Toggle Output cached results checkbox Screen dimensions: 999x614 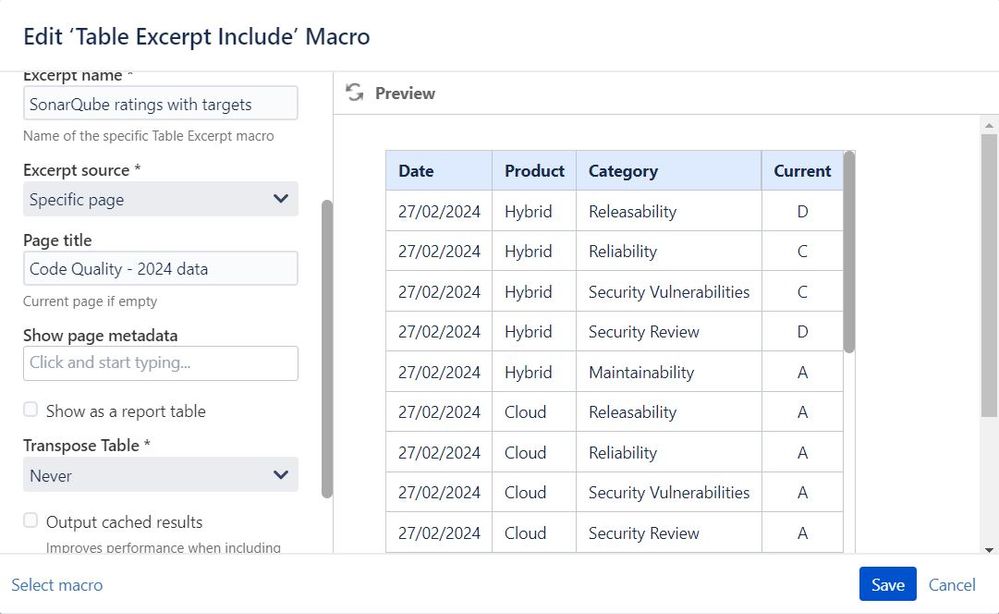(31, 521)
